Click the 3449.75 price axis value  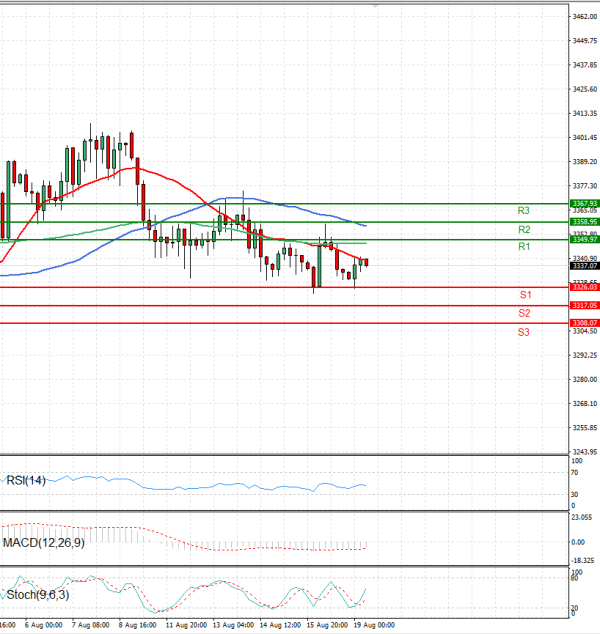(x=585, y=40)
